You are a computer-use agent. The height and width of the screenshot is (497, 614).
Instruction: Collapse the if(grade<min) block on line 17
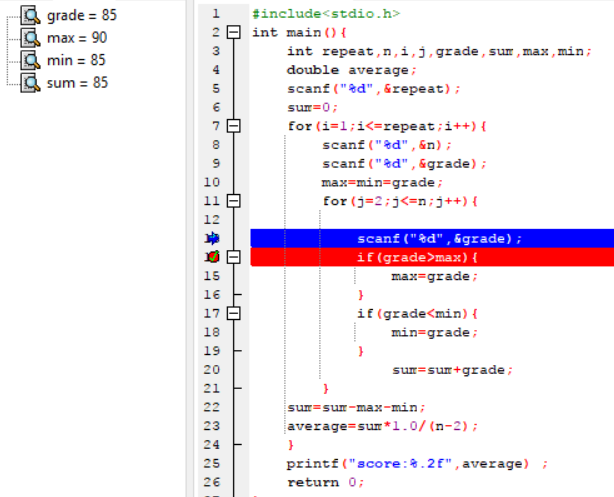coord(234,313)
